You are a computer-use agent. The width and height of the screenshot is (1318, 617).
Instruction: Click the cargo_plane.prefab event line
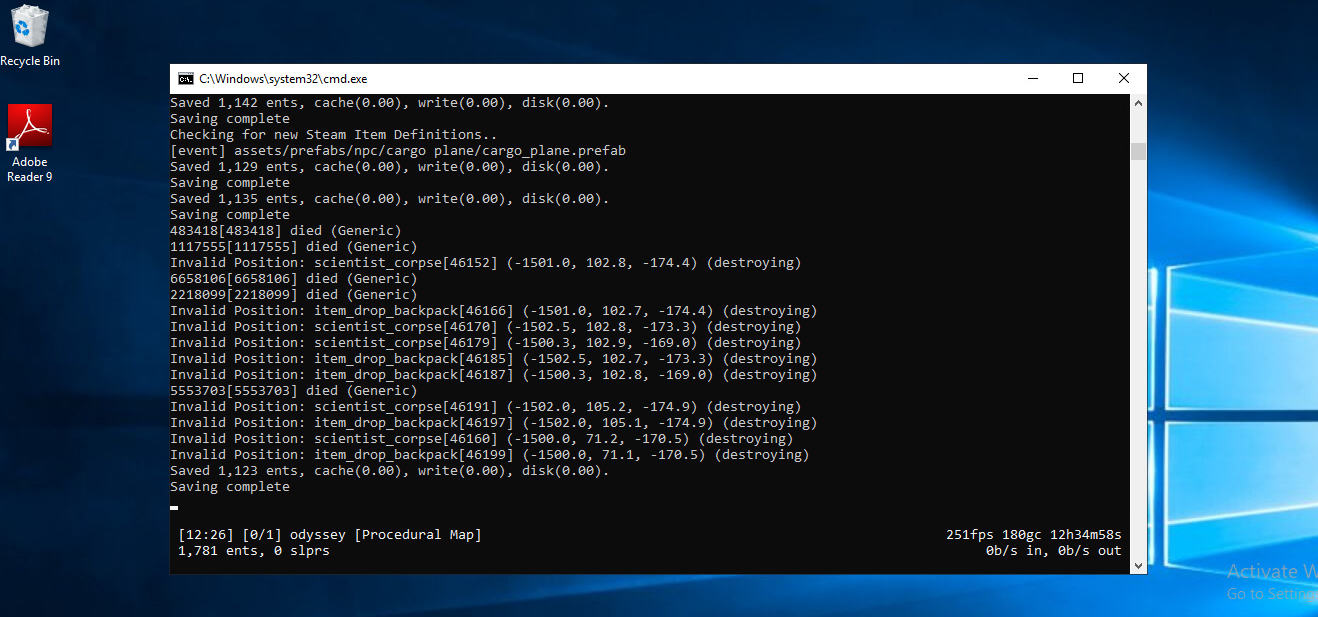(397, 151)
